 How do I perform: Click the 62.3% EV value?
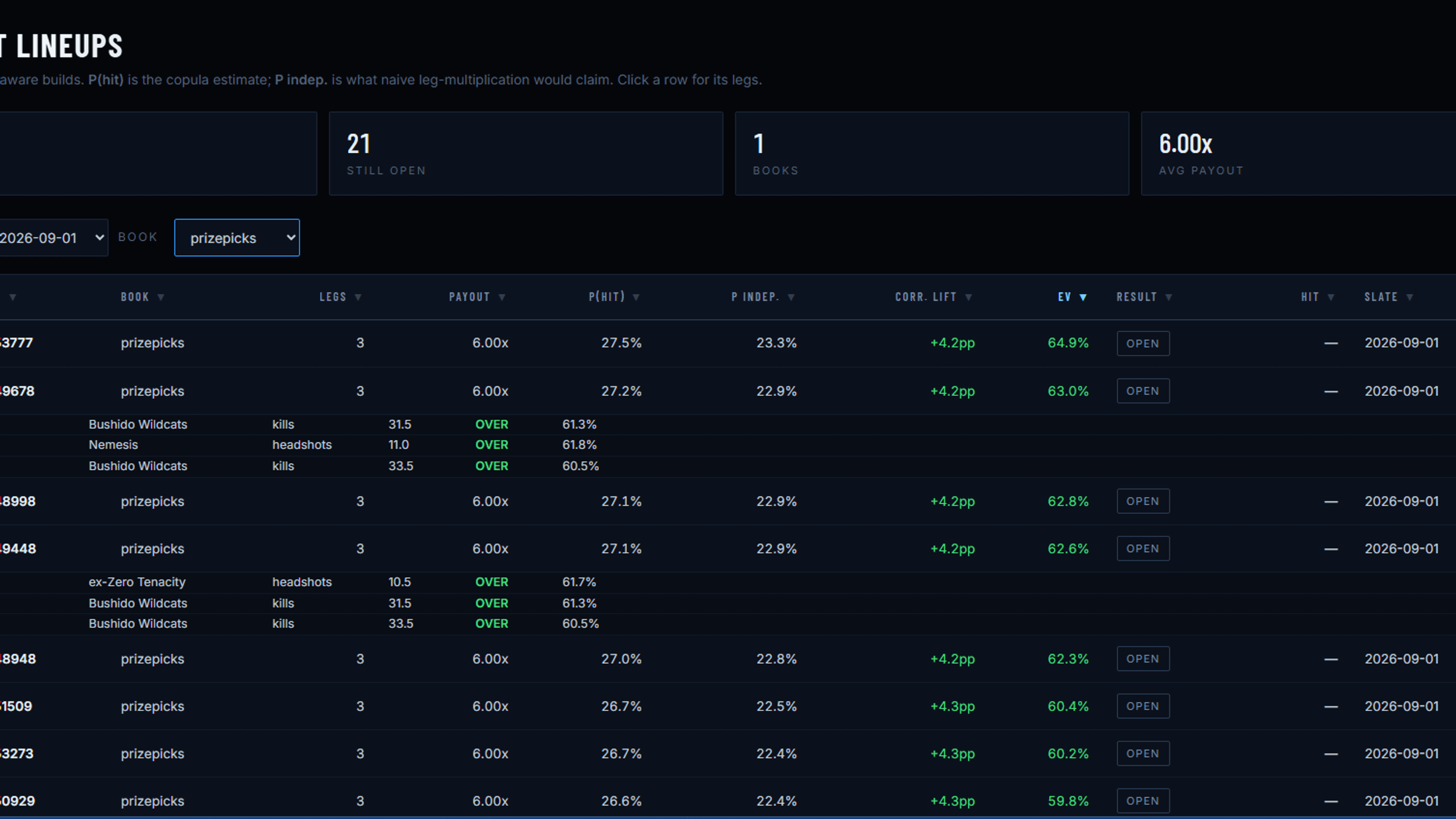pyautogui.click(x=1068, y=659)
